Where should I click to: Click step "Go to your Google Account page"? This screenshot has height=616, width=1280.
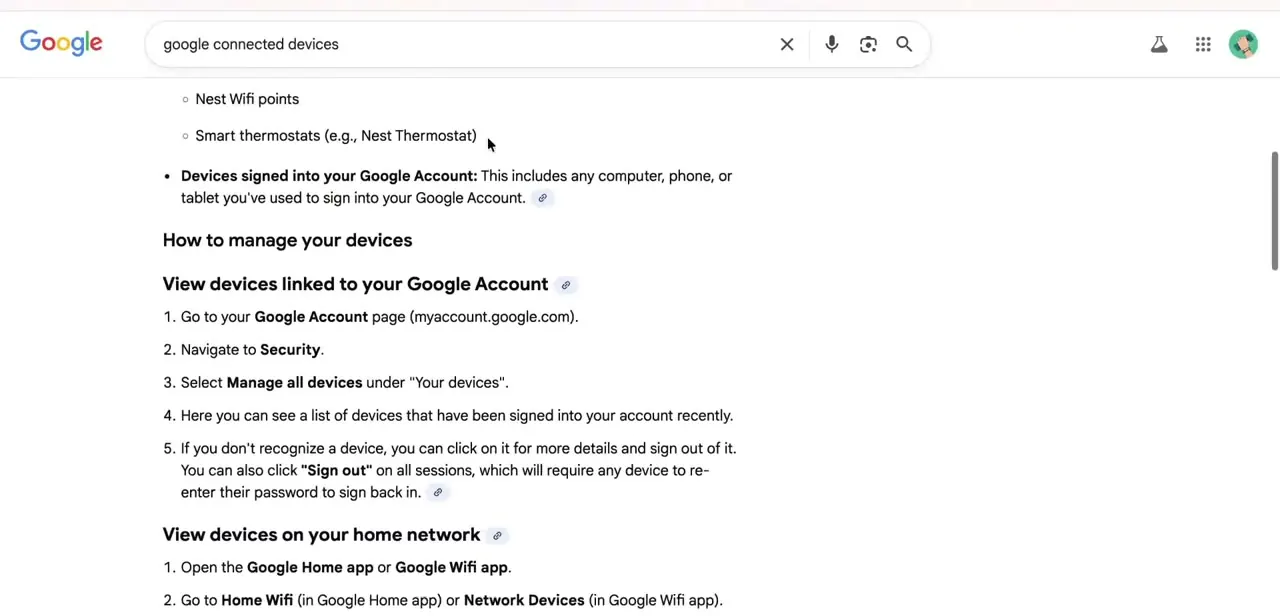pos(379,317)
